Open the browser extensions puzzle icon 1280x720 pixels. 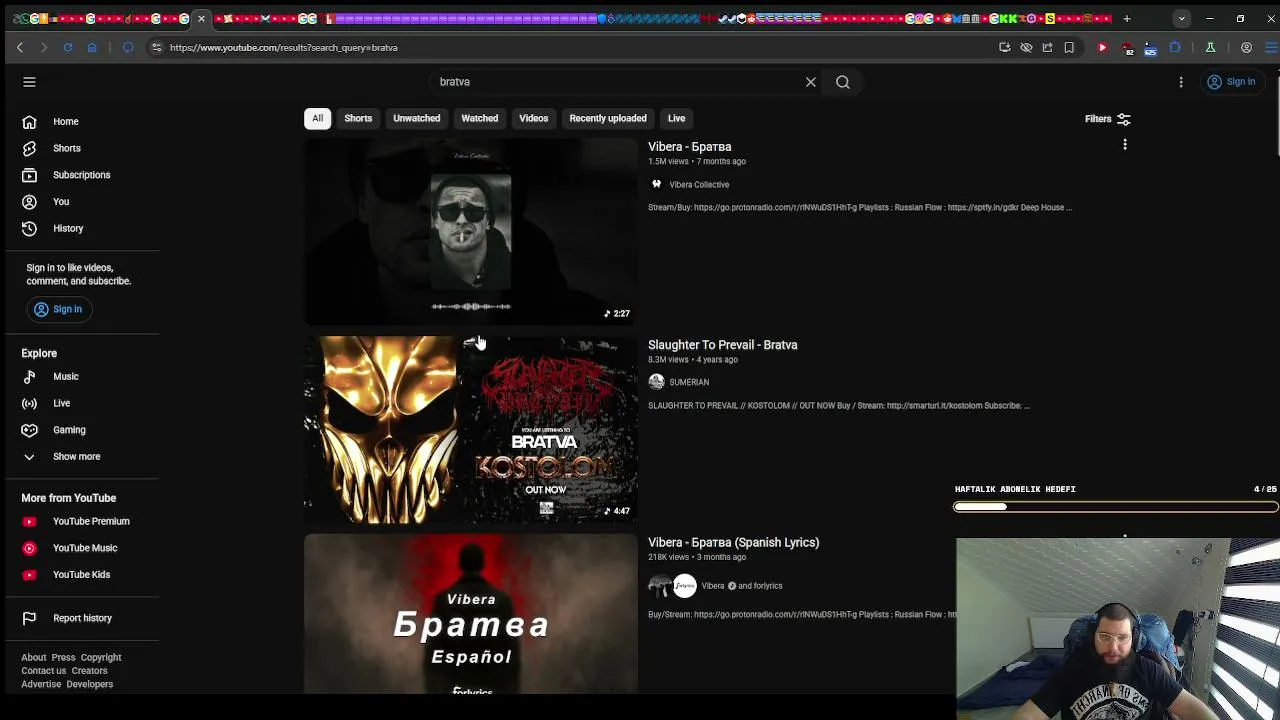click(x=1175, y=47)
